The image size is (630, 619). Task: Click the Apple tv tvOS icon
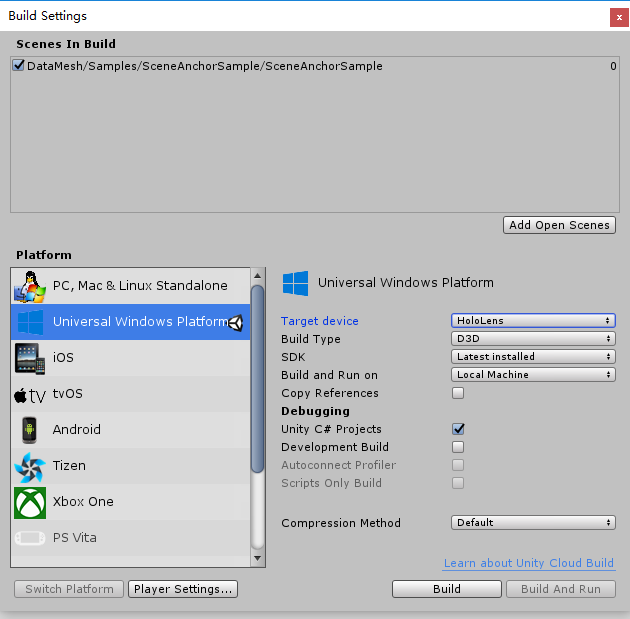click(x=30, y=395)
